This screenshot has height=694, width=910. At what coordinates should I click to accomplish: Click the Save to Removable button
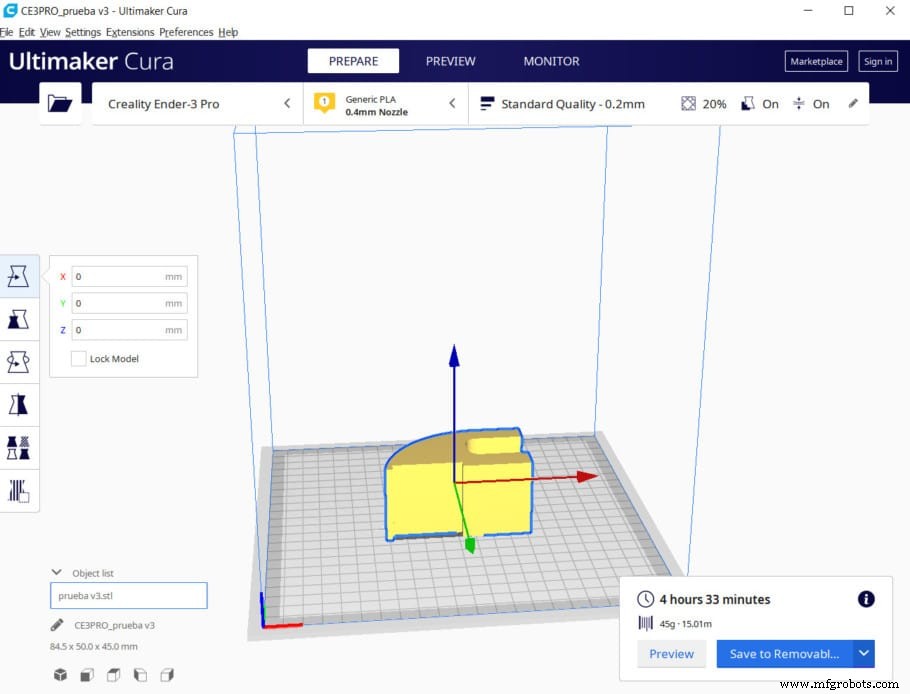click(785, 653)
